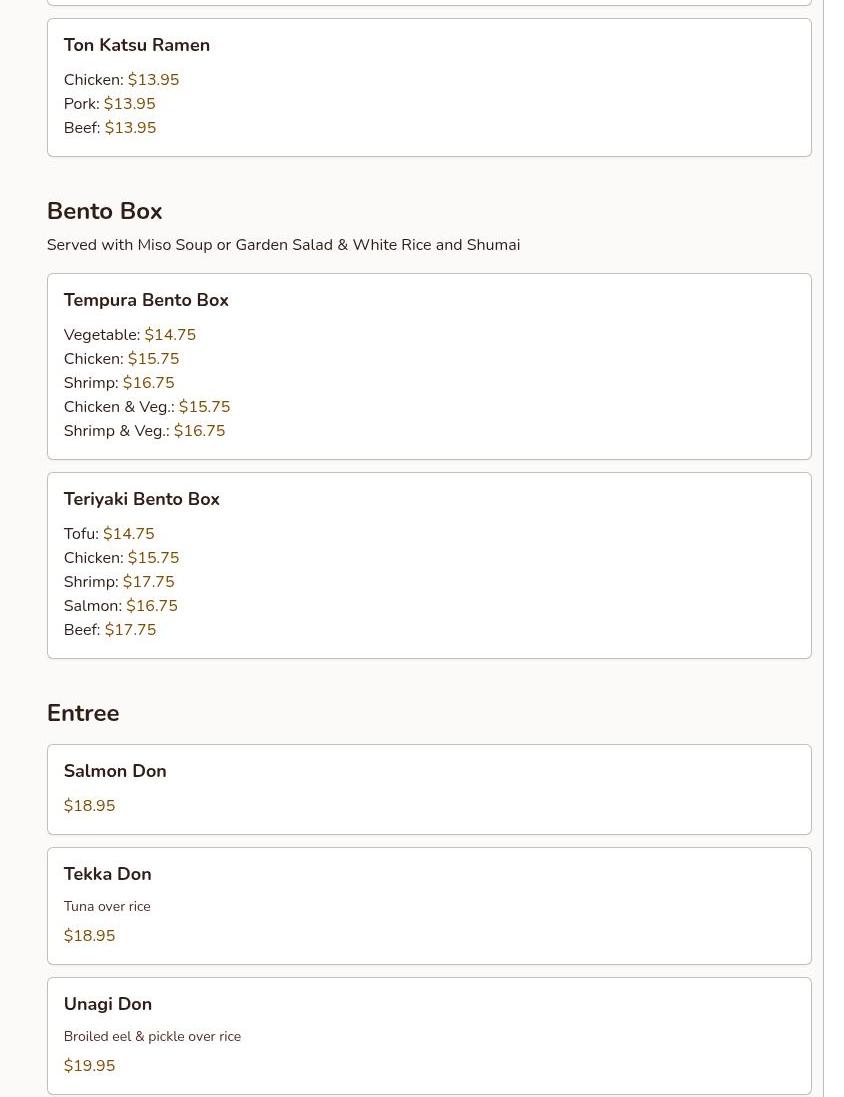Select Vegetable tempura at $14.75
This screenshot has height=1097, width=844.
[129, 335]
